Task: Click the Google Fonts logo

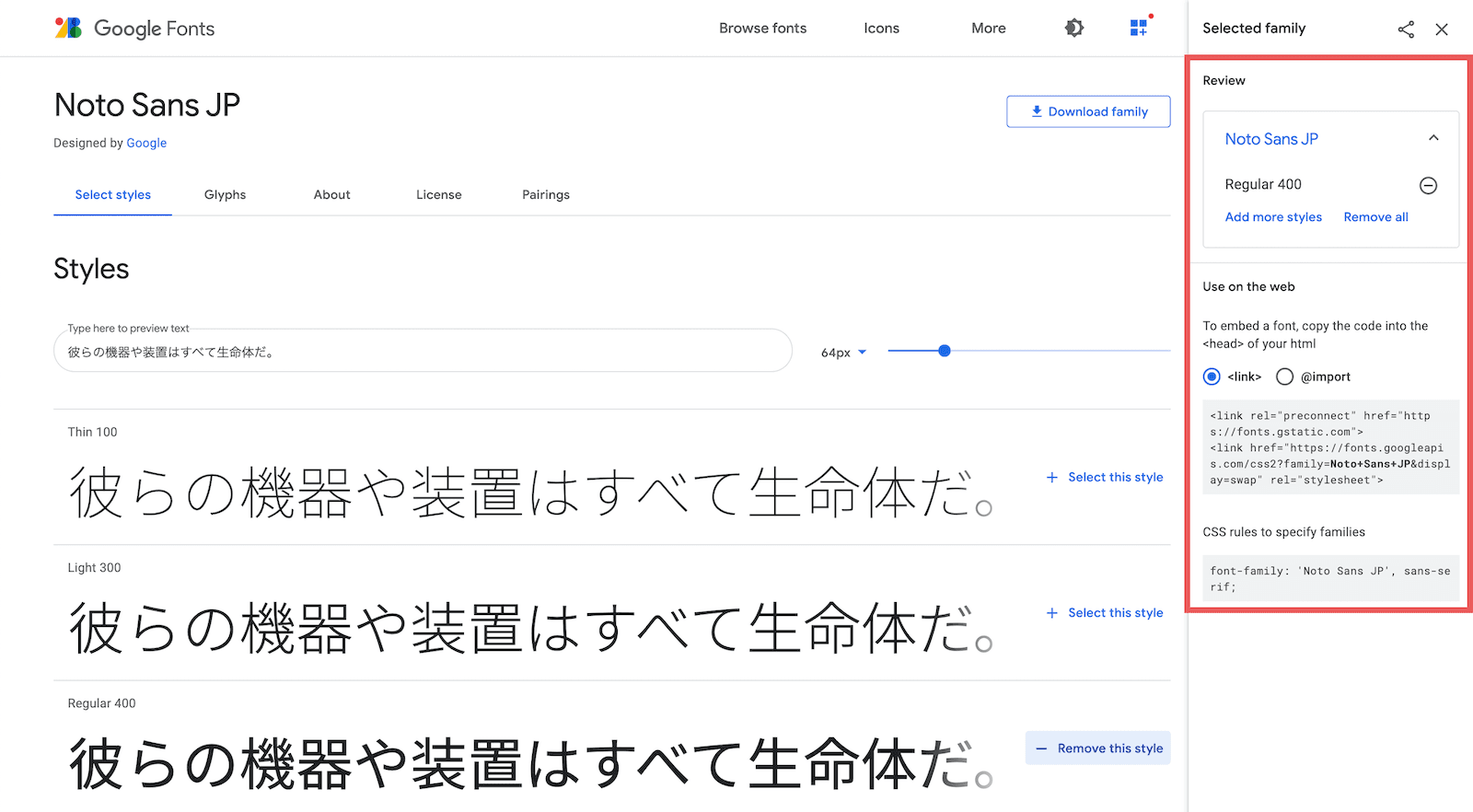Action: tap(134, 29)
